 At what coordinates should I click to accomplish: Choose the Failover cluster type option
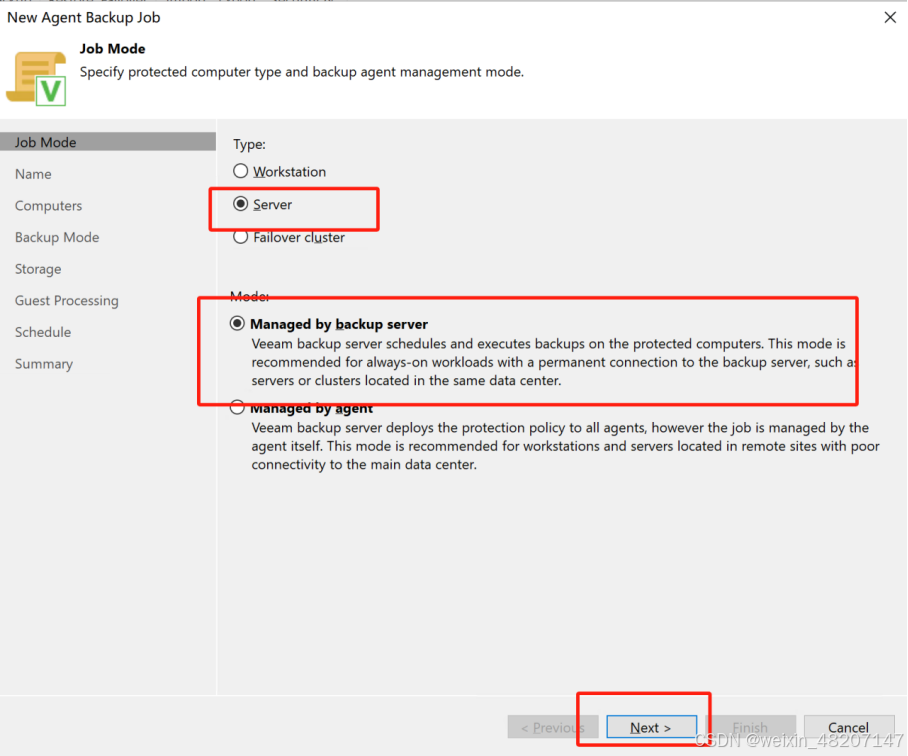point(240,237)
